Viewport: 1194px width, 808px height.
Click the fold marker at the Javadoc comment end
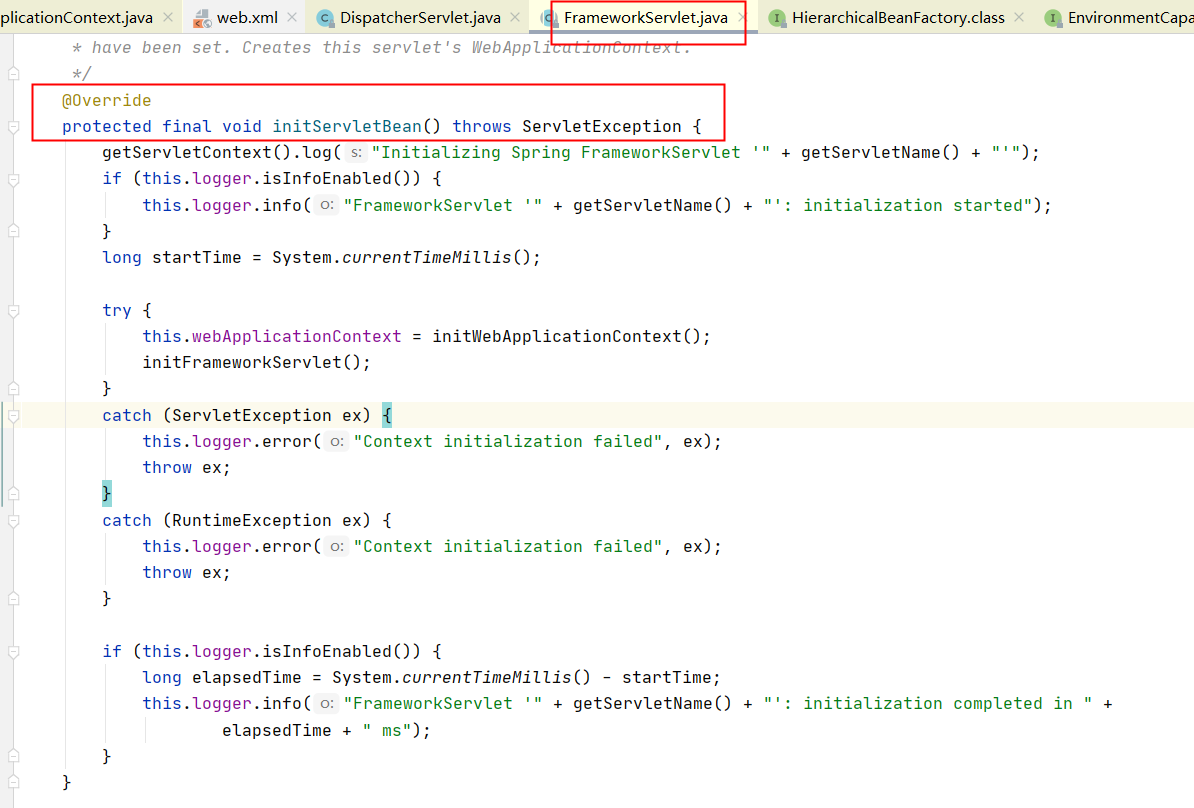coord(14,74)
